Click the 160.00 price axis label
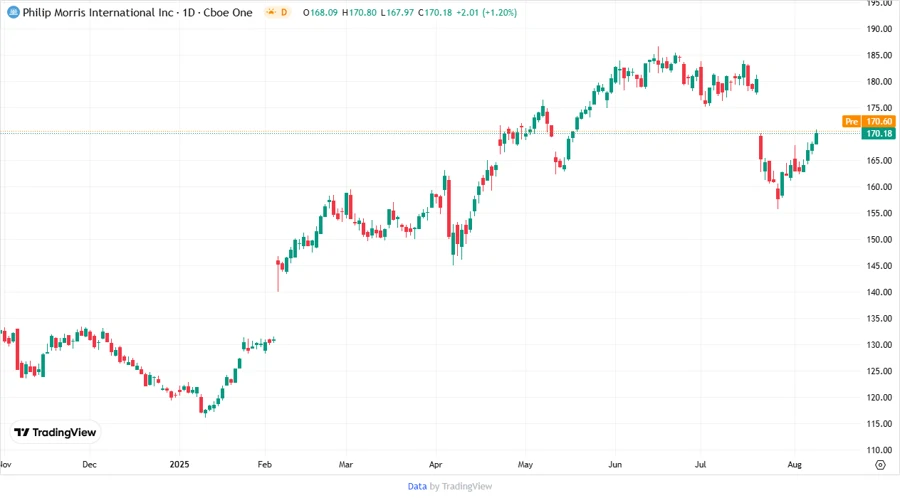The height and width of the screenshot is (498, 900). 879,186
